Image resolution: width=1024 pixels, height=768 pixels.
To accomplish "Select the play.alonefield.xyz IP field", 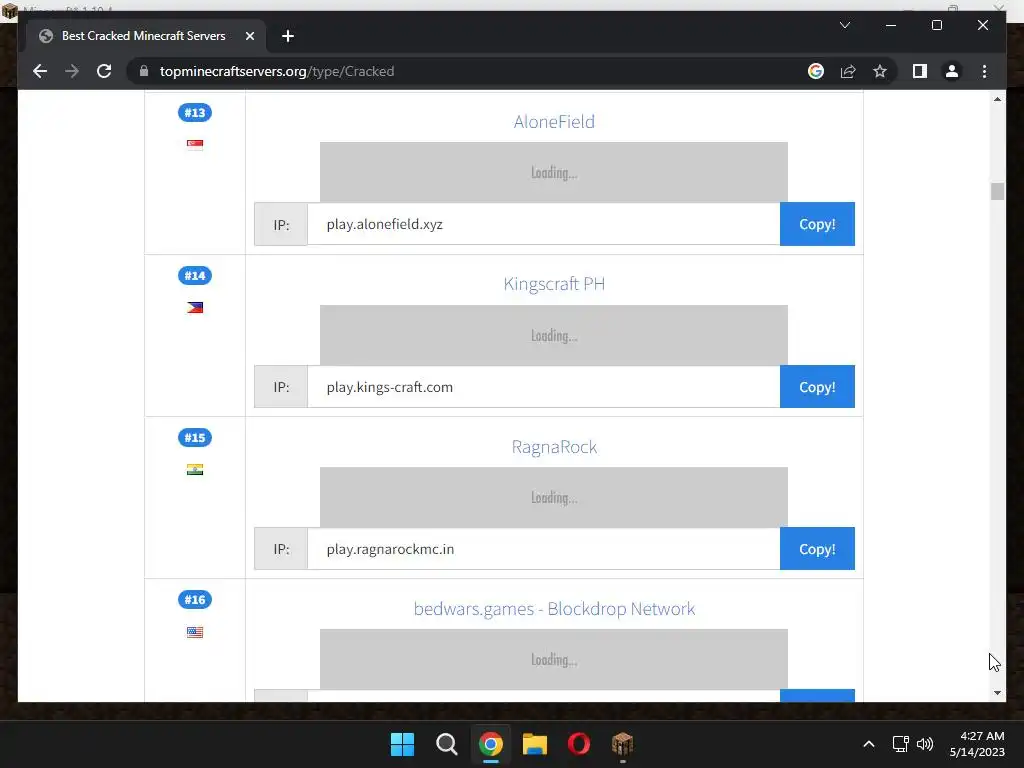I will [x=543, y=224].
